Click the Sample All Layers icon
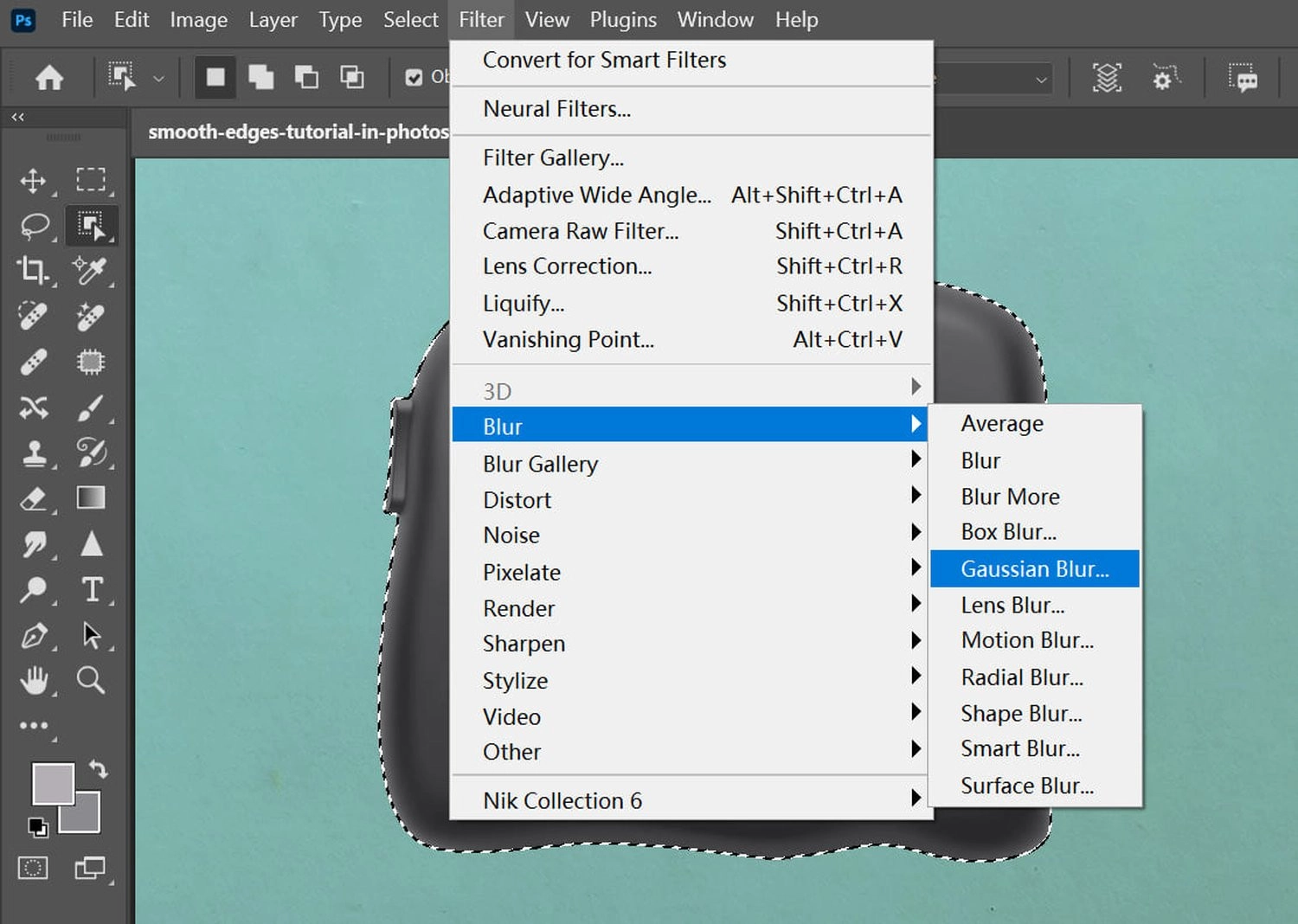1298x924 pixels. (x=1107, y=78)
